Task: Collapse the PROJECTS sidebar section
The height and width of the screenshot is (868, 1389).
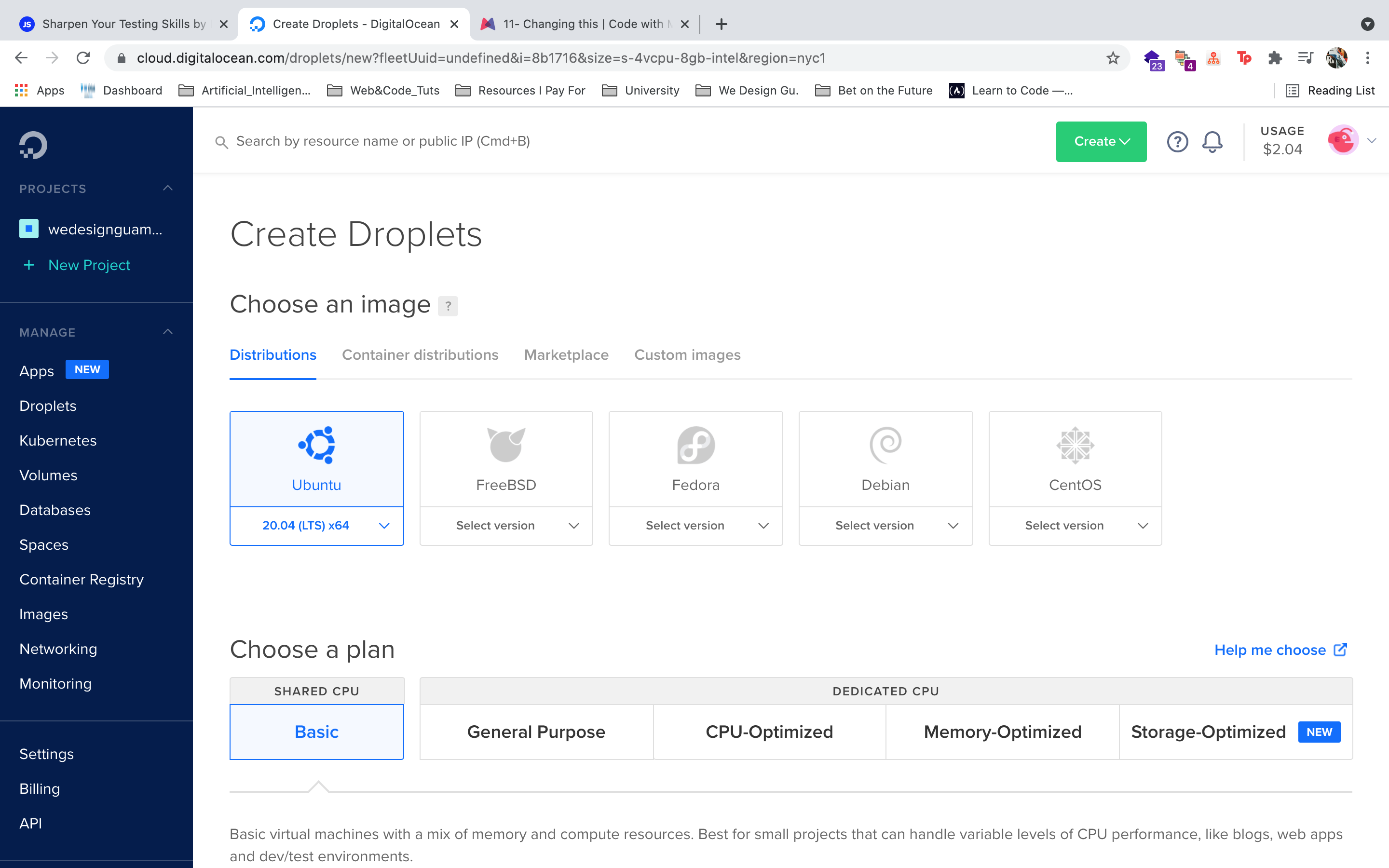Action: tap(168, 188)
